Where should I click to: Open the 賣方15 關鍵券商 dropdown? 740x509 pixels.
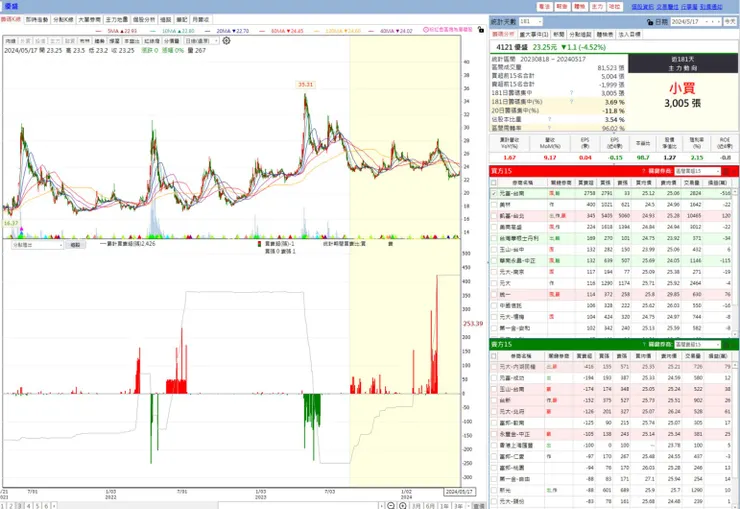coord(698,344)
